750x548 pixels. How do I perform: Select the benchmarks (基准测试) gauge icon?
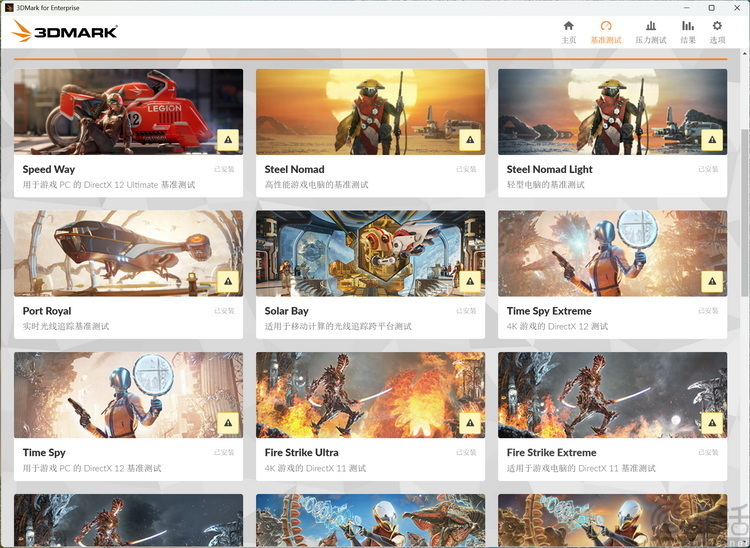click(x=606, y=26)
